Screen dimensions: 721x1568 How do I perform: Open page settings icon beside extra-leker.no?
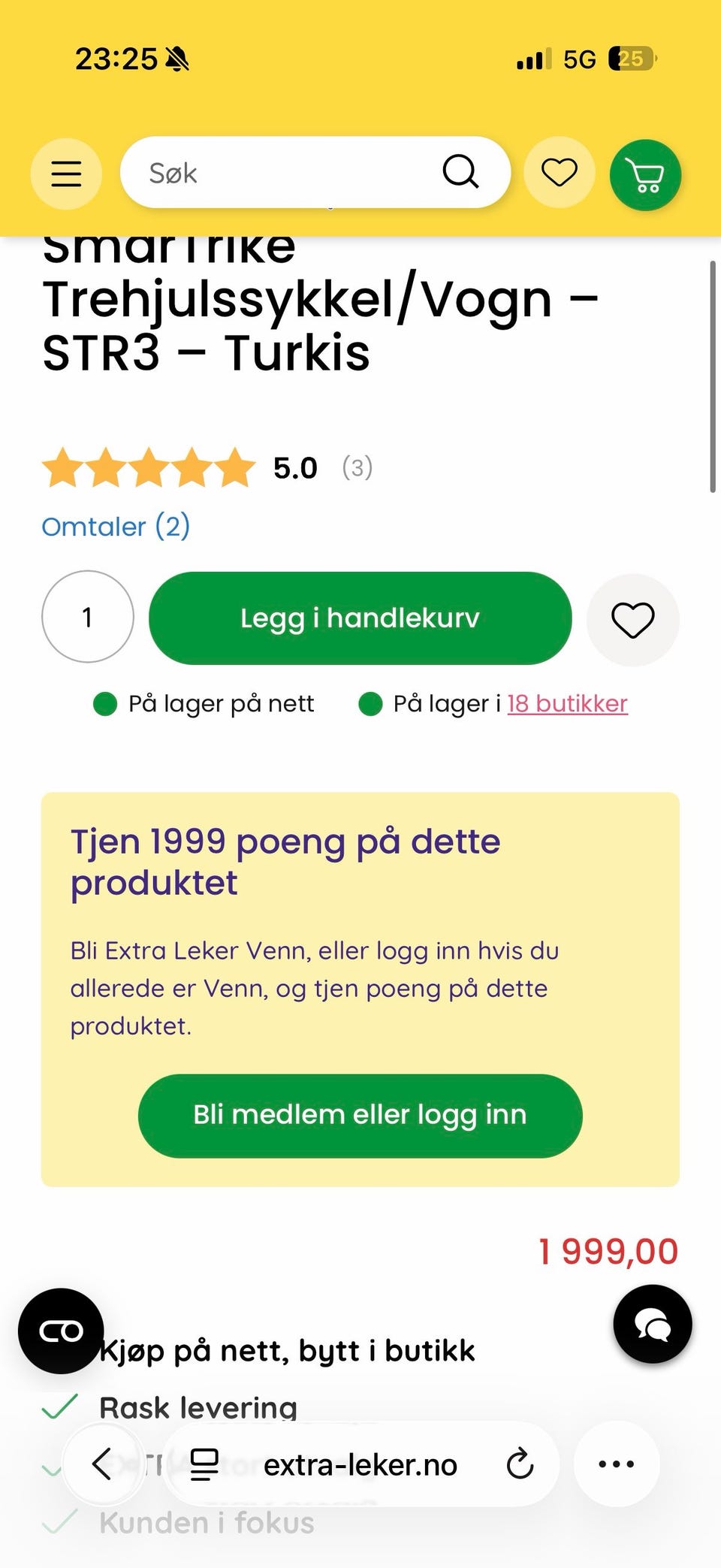[204, 1464]
